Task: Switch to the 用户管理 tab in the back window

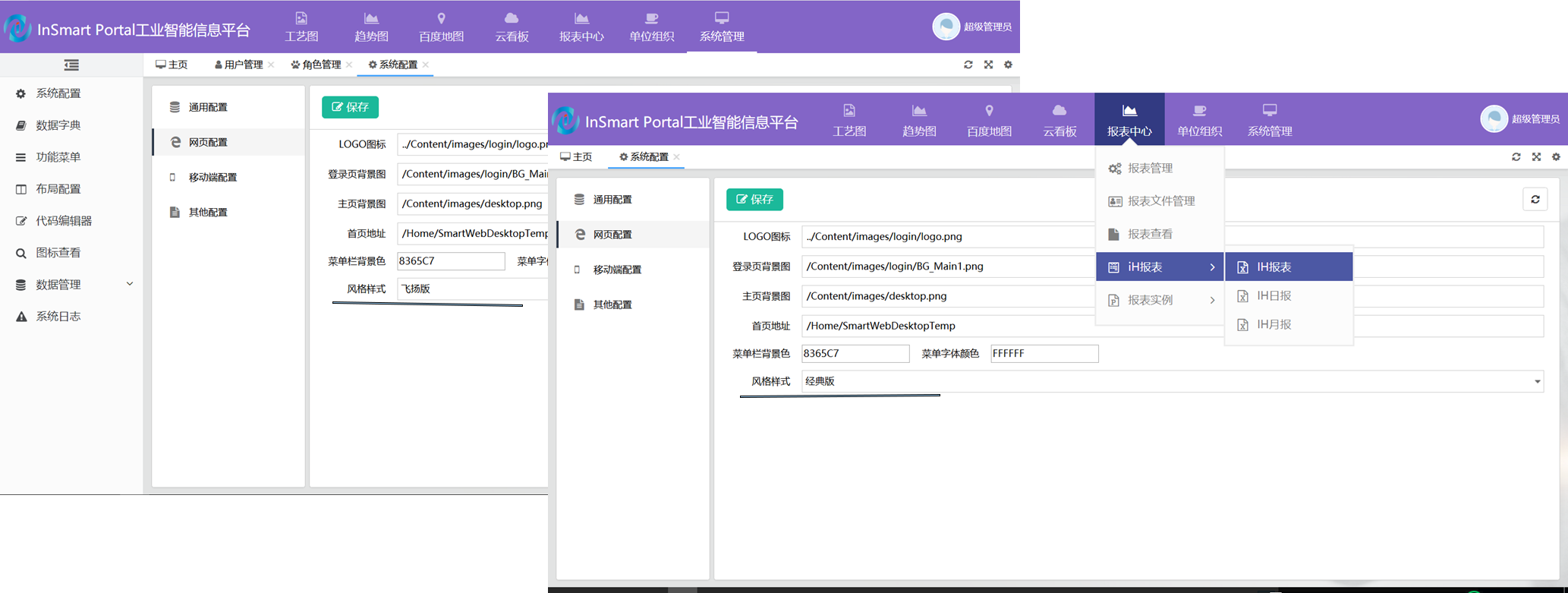Action: pos(238,65)
